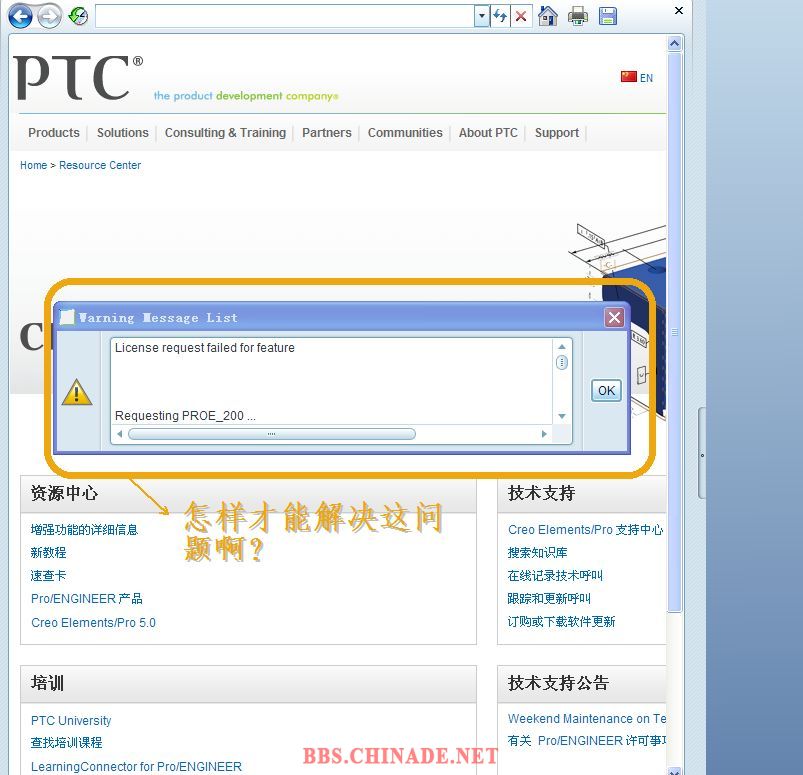Open 订购或下载软件更新 link
This screenshot has height=775, width=803.
click(x=561, y=621)
